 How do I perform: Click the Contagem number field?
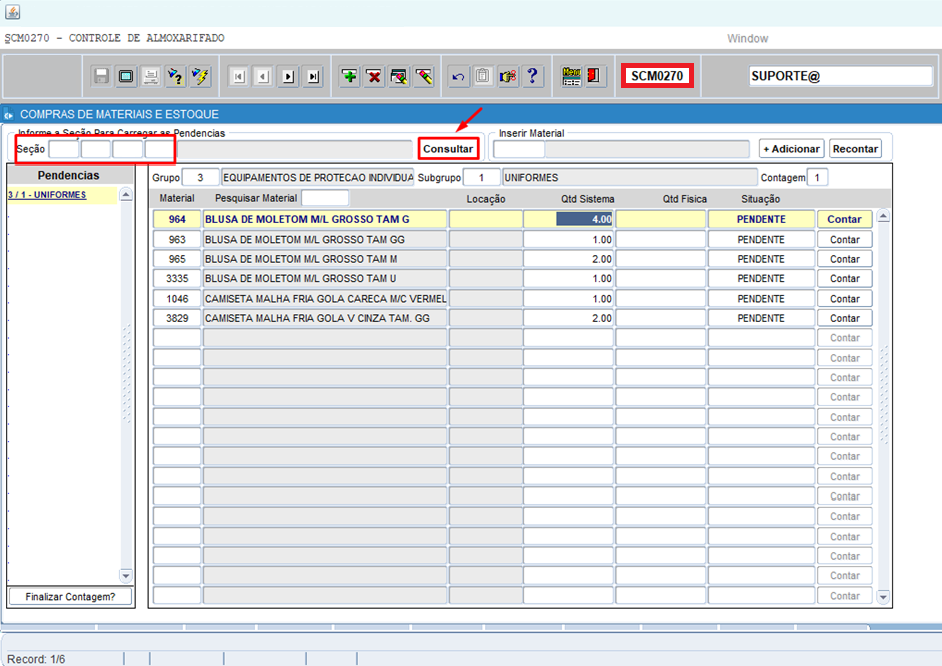click(817, 178)
